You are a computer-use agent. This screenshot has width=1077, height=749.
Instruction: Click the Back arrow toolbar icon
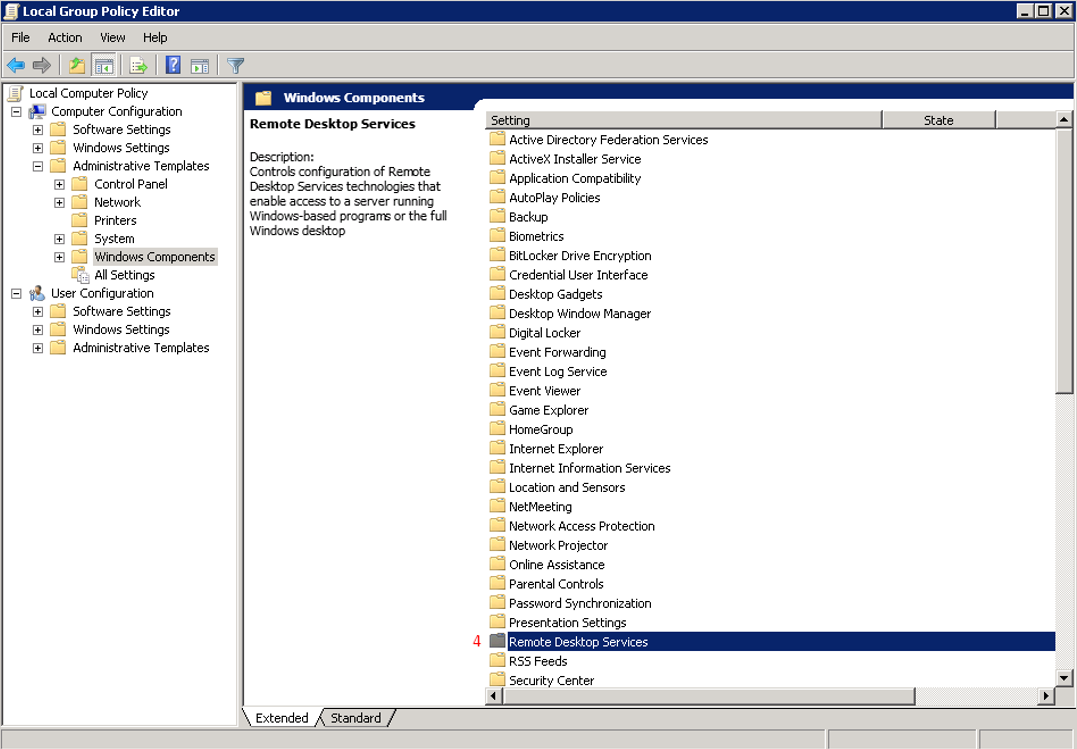16,66
